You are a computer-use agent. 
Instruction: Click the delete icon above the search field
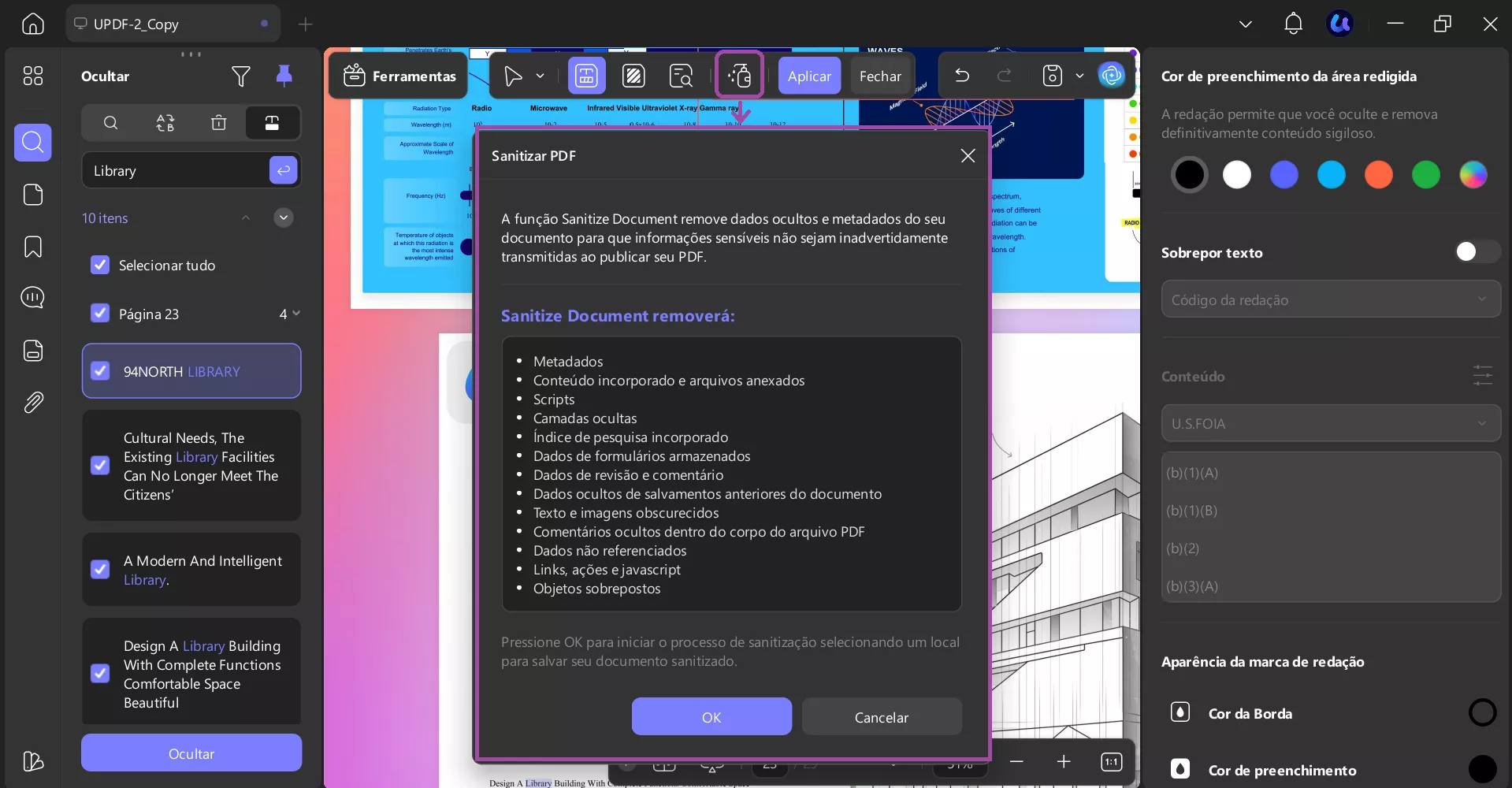(218, 123)
